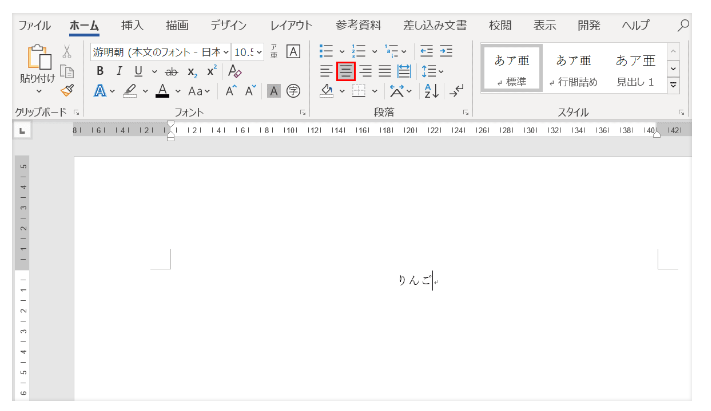The height and width of the screenshot is (411, 711).
Task: Click the Clear Formatting icon
Action: (x=235, y=71)
